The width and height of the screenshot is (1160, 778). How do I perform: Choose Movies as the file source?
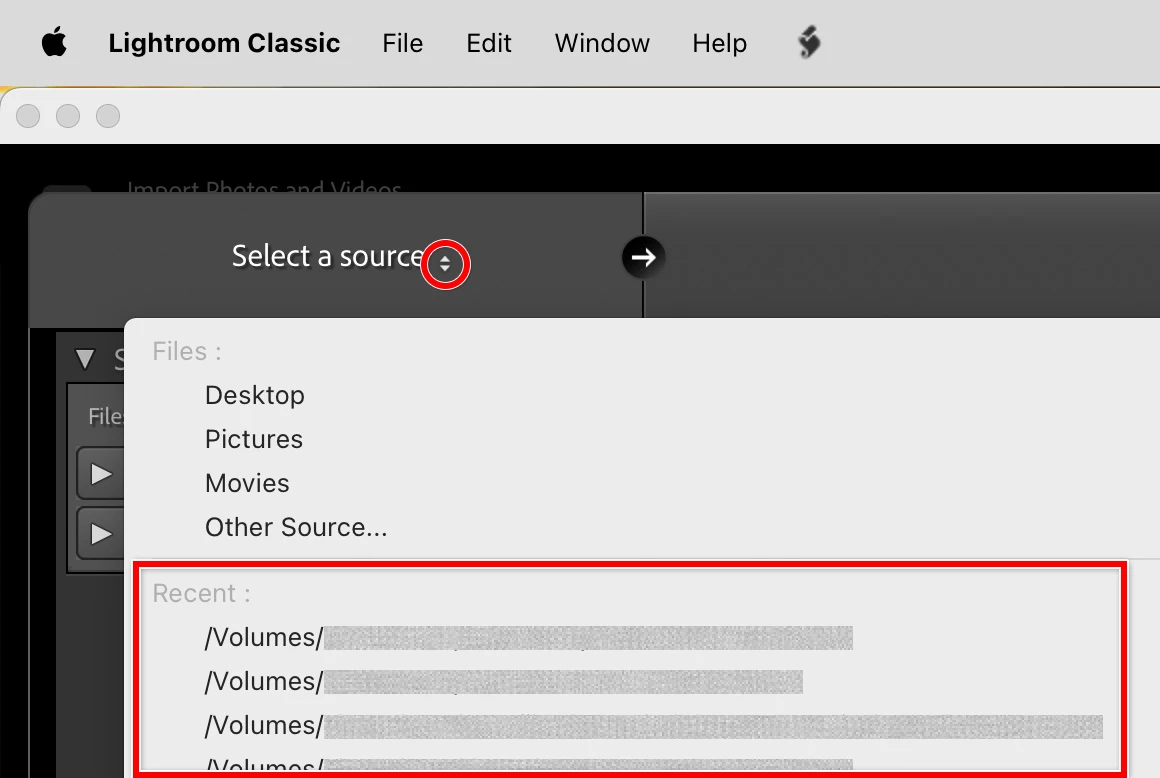pyautogui.click(x=247, y=483)
